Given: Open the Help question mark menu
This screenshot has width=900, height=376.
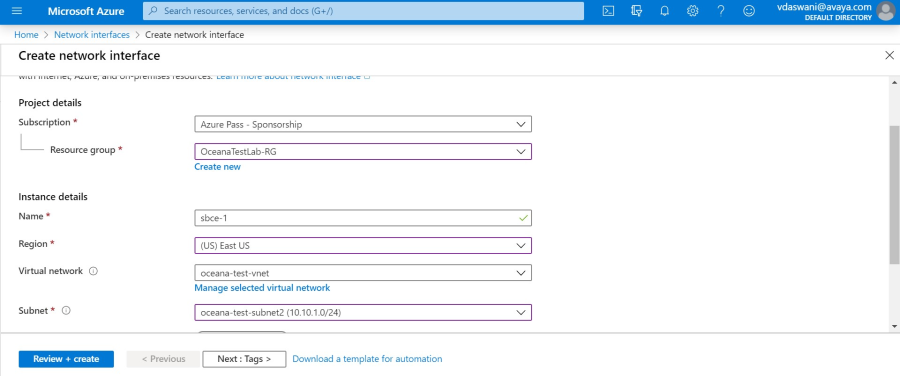Looking at the screenshot, I should pos(721,11).
